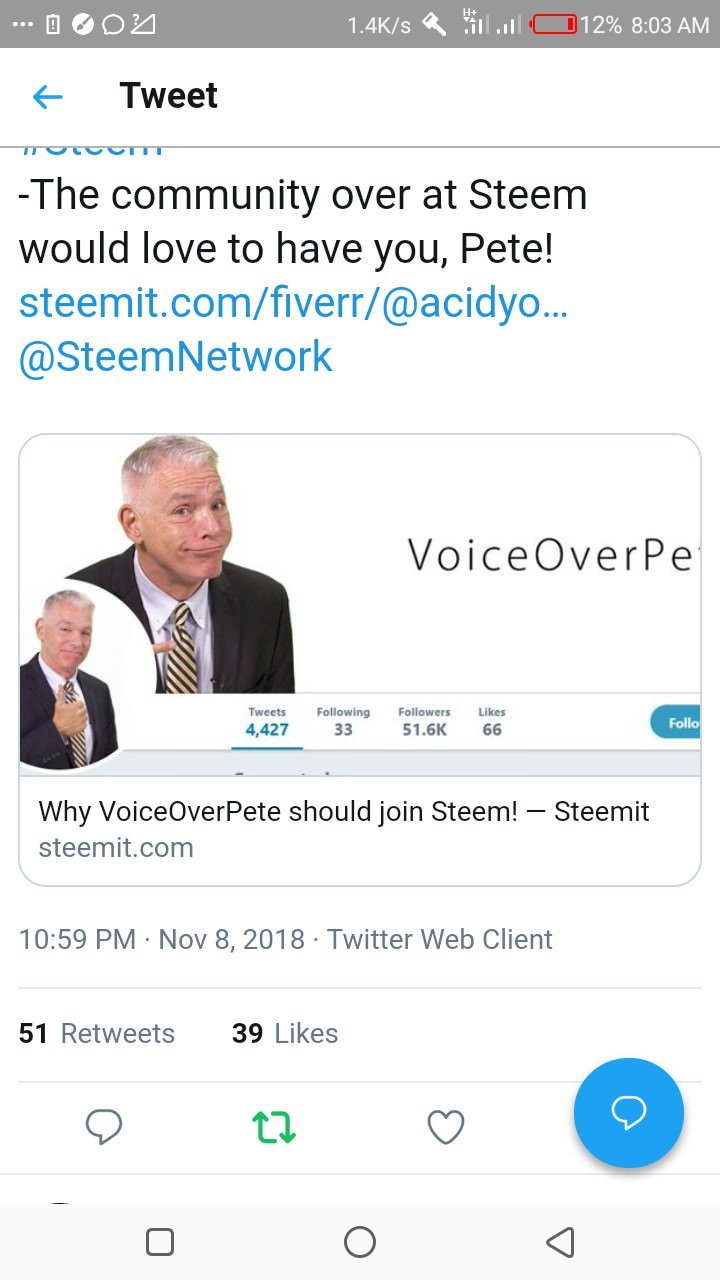Viewport: 720px width, 1280px height.
Task: Open the reply speech bubble icon below the tweet
Action: pos(104,1127)
